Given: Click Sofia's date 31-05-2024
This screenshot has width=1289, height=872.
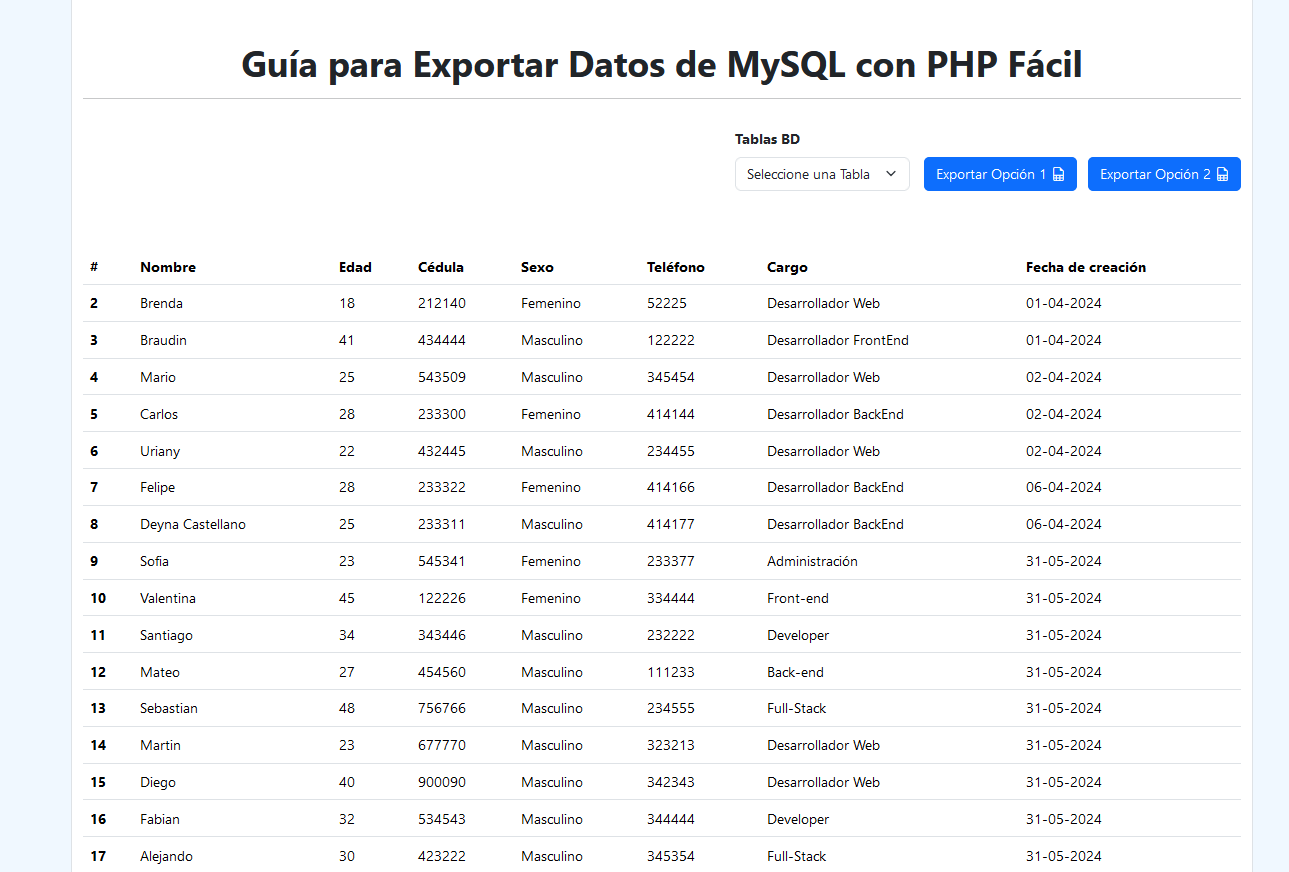Looking at the screenshot, I should pos(1064,561).
